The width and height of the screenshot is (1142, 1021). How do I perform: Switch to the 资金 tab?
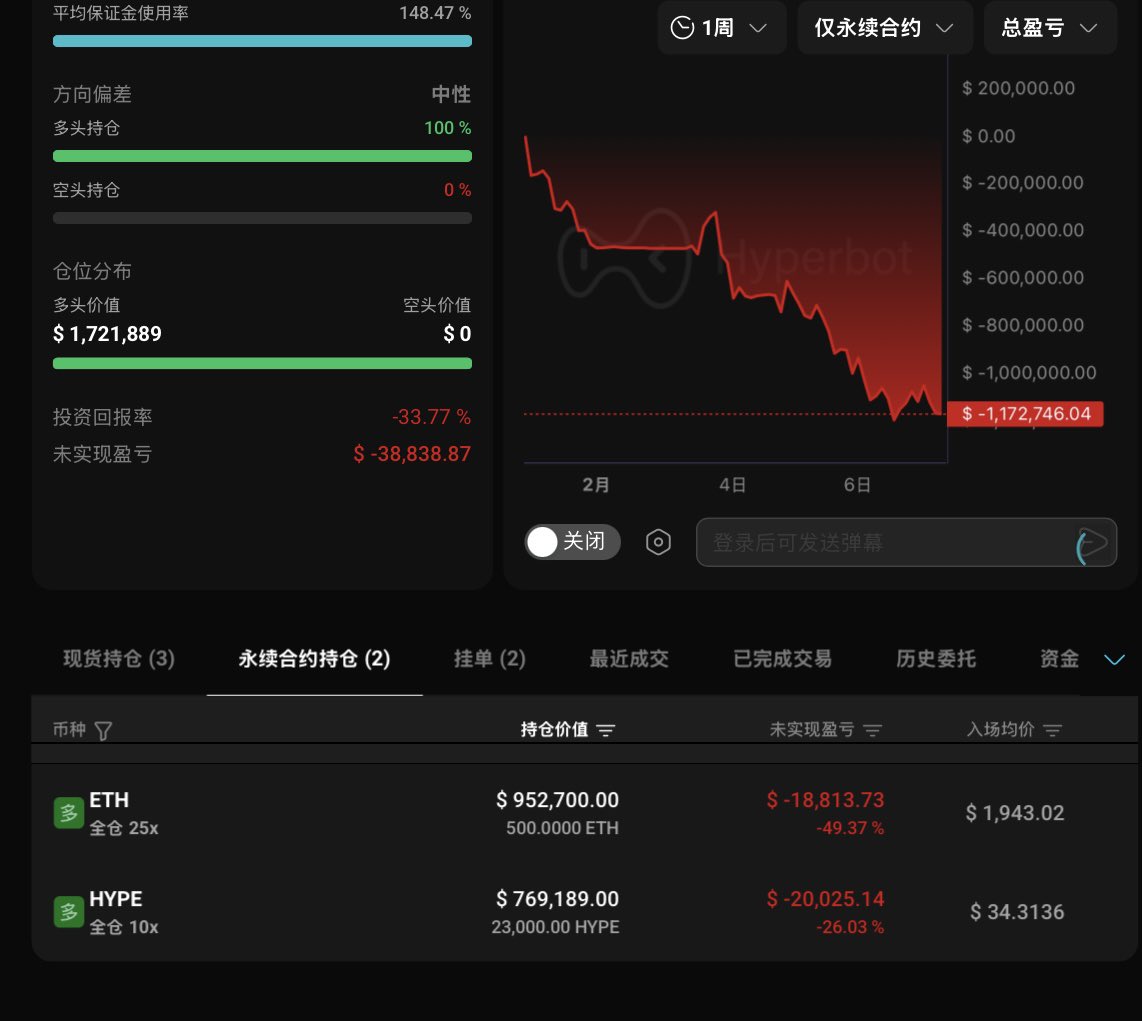[x=1059, y=659]
